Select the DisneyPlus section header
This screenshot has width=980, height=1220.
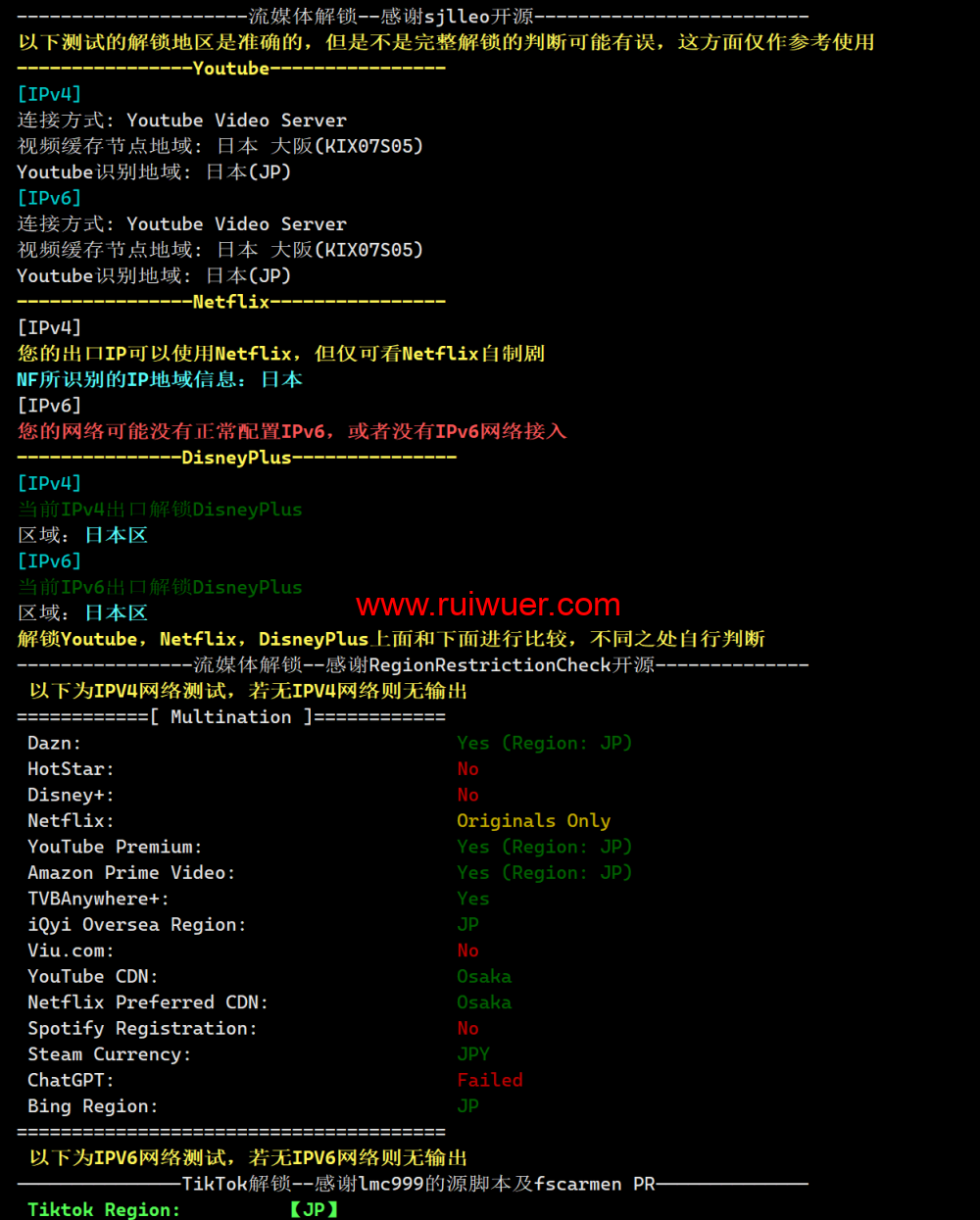point(236,458)
